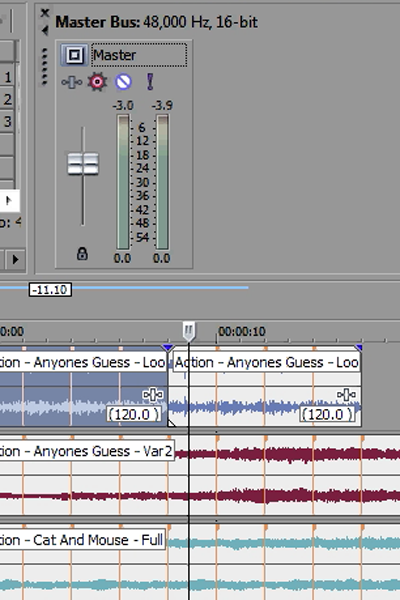The width and height of the screenshot is (400, 600).
Task: Click the fade handle at selected clip's corner
Action: (x=171, y=423)
